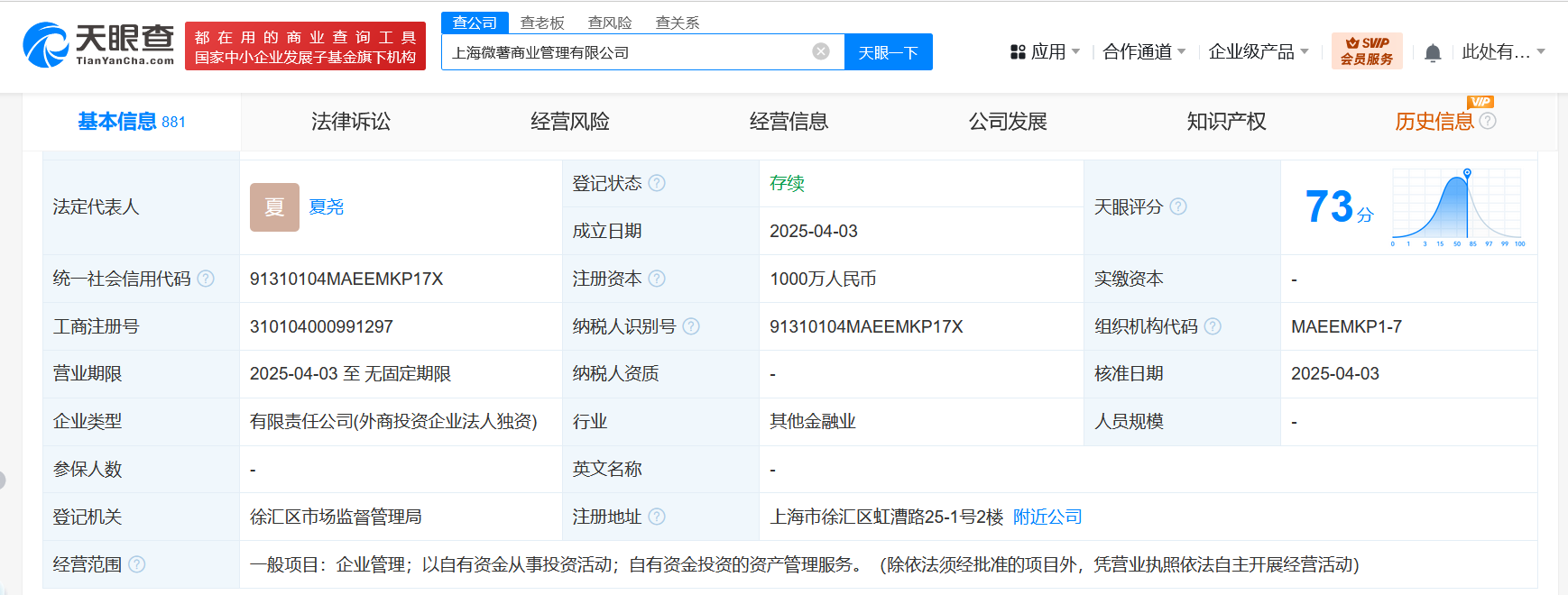Click the TianYanCha logo
1568x595 pixels.
pyautogui.click(x=98, y=45)
